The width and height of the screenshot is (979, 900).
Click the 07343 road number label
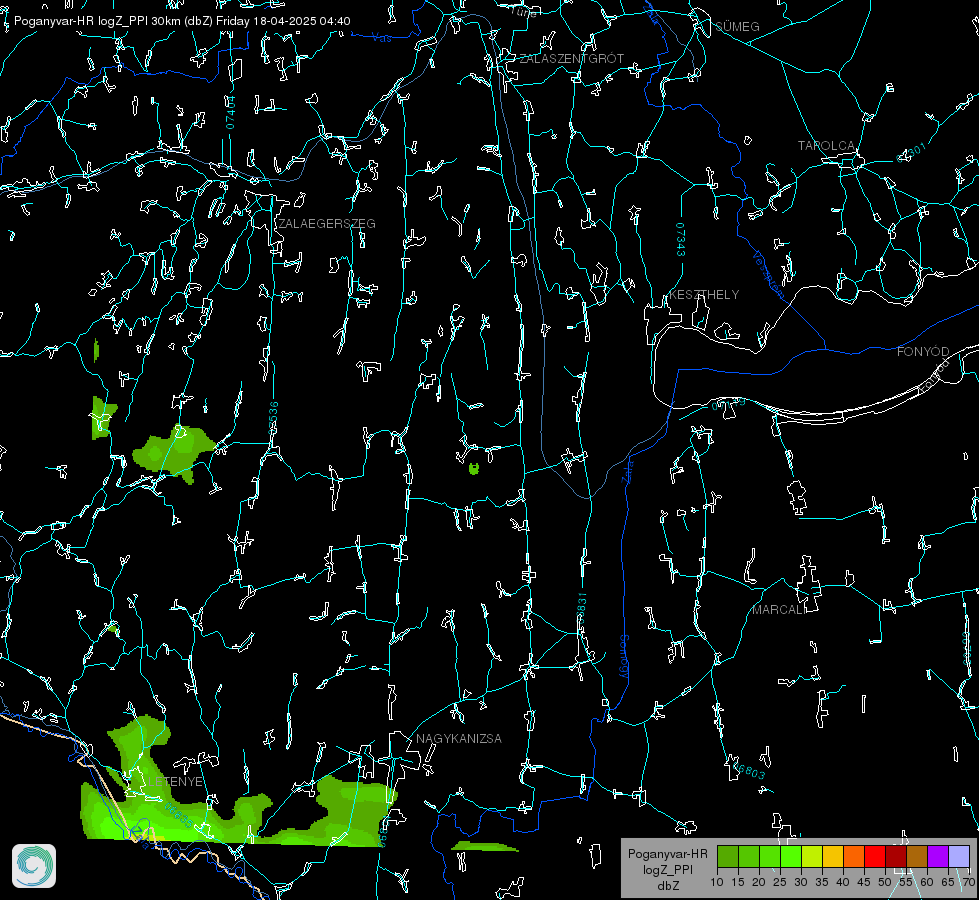pos(681,239)
